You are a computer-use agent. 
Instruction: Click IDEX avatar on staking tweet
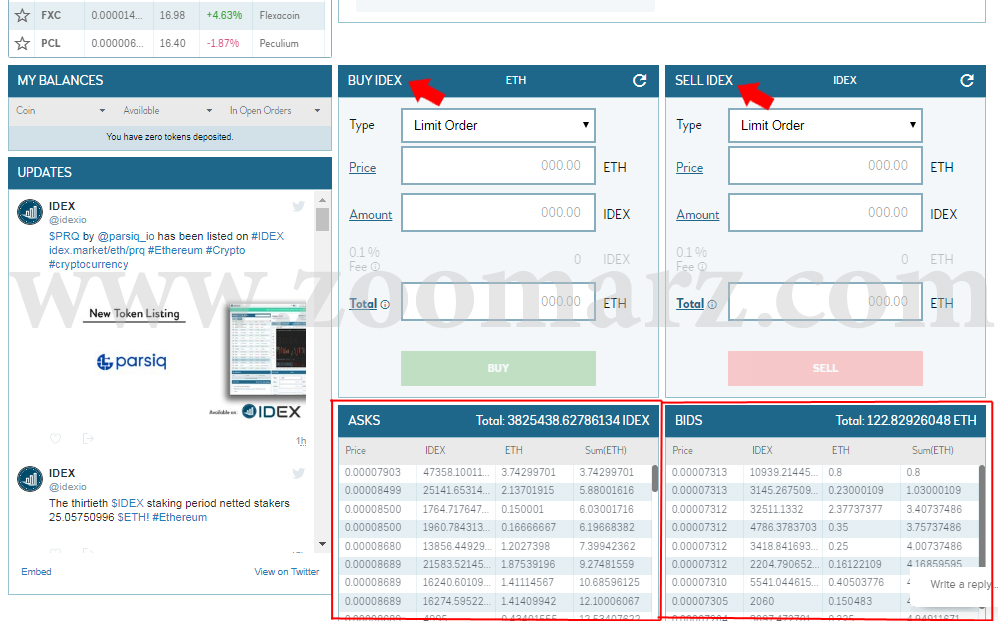click(30, 479)
